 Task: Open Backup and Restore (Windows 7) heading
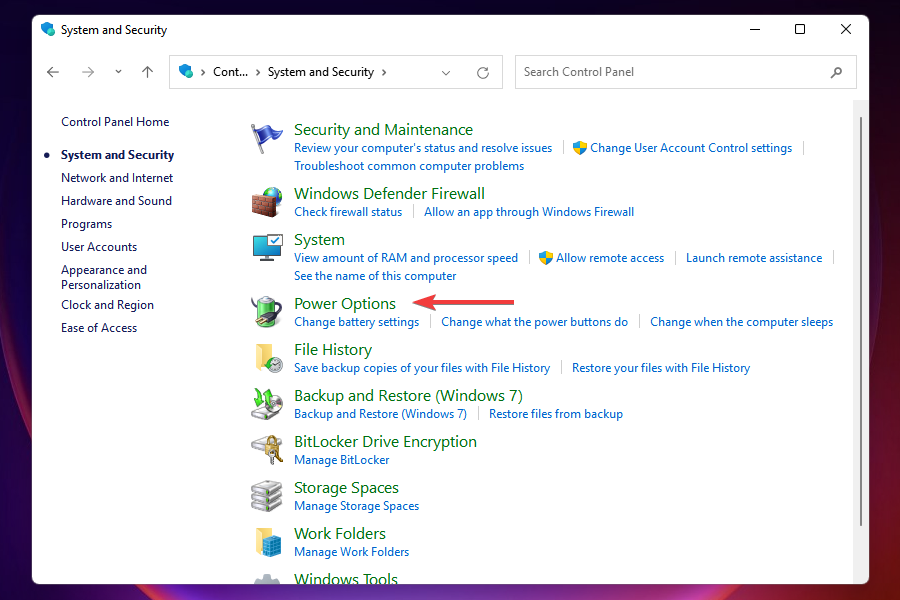tap(409, 396)
